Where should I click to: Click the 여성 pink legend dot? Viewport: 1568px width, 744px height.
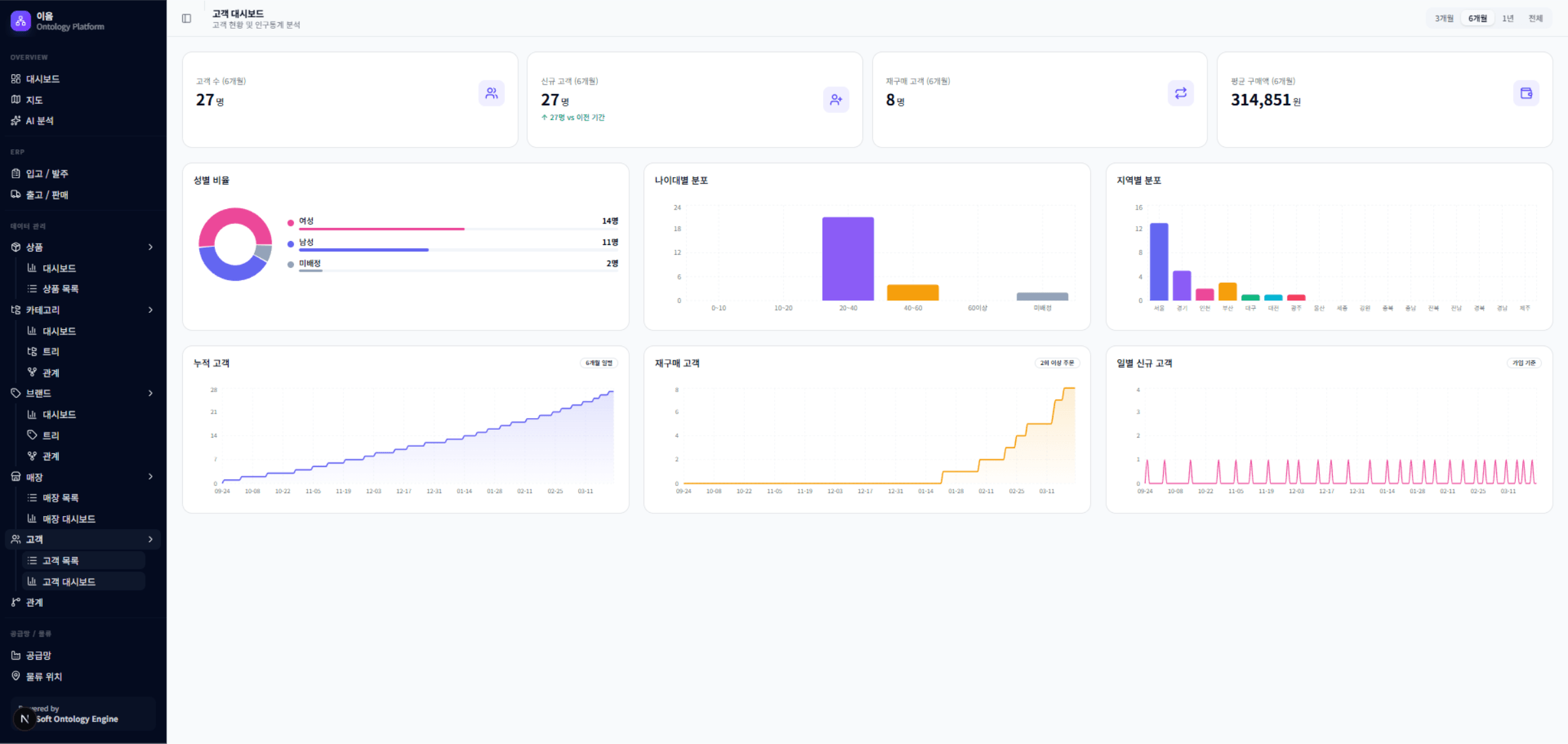click(x=290, y=223)
